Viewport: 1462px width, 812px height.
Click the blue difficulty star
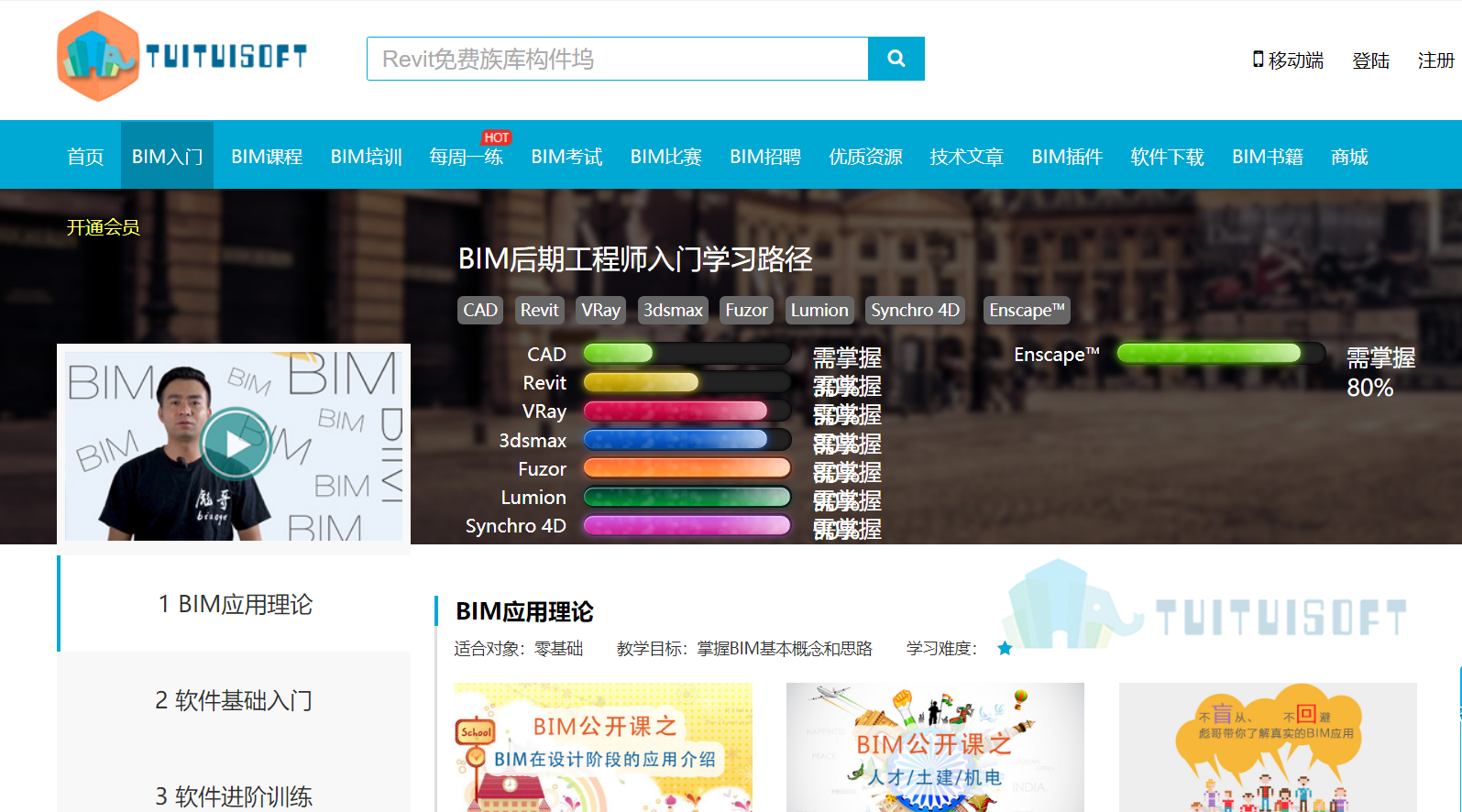pyautogui.click(x=1005, y=648)
